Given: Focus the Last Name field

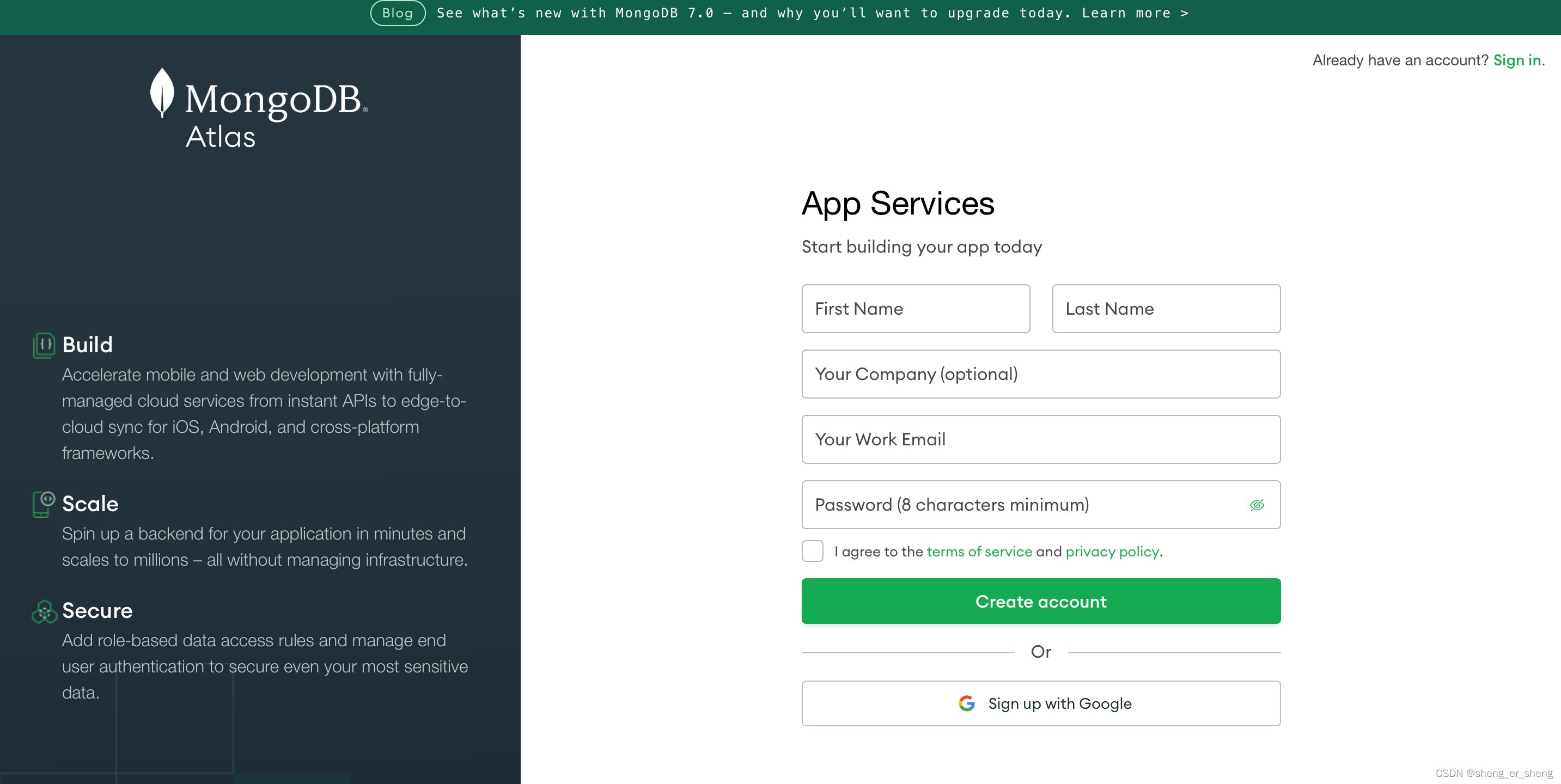Looking at the screenshot, I should pyautogui.click(x=1166, y=308).
